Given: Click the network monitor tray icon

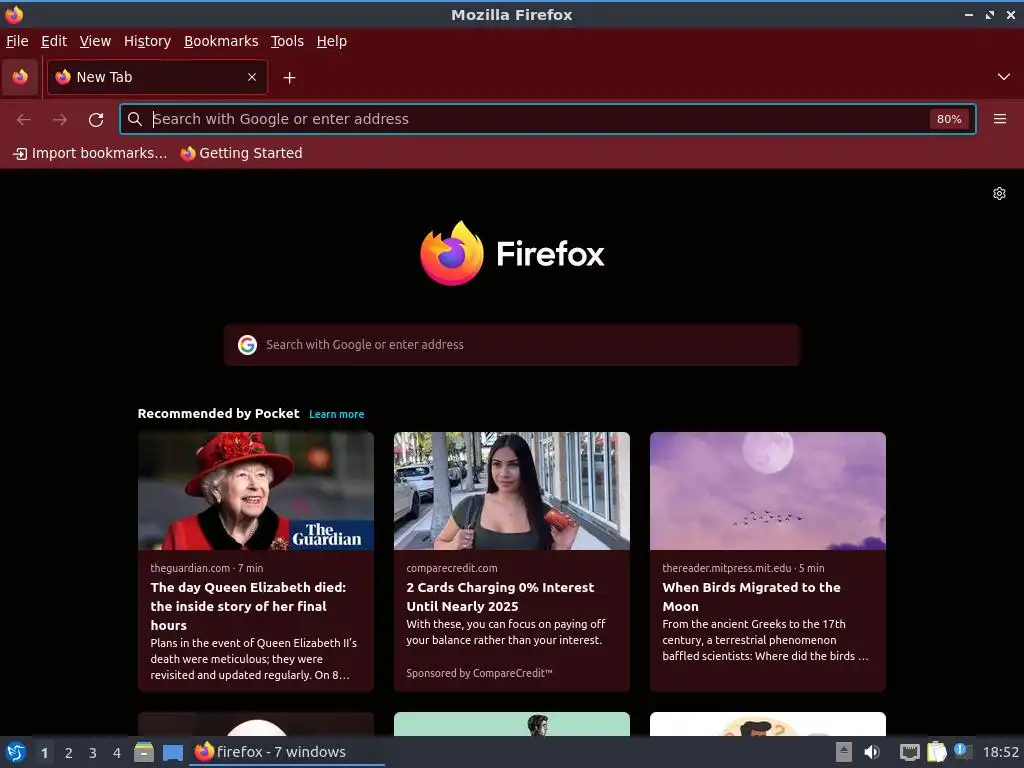Looking at the screenshot, I should (x=910, y=752).
